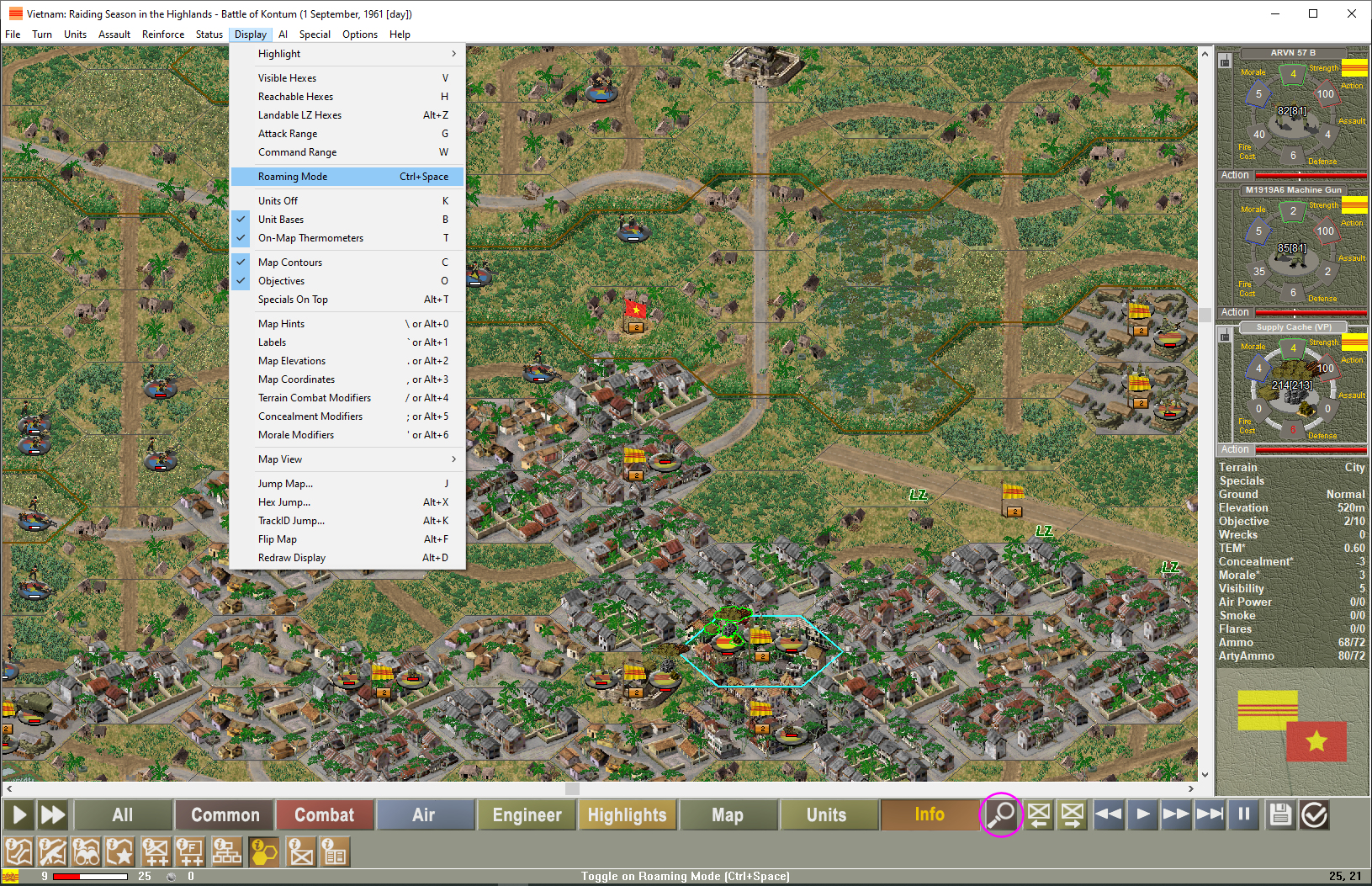Click the double fast-forward arrow toolbar button
Viewport: 1372px width, 886px height.
point(53,814)
